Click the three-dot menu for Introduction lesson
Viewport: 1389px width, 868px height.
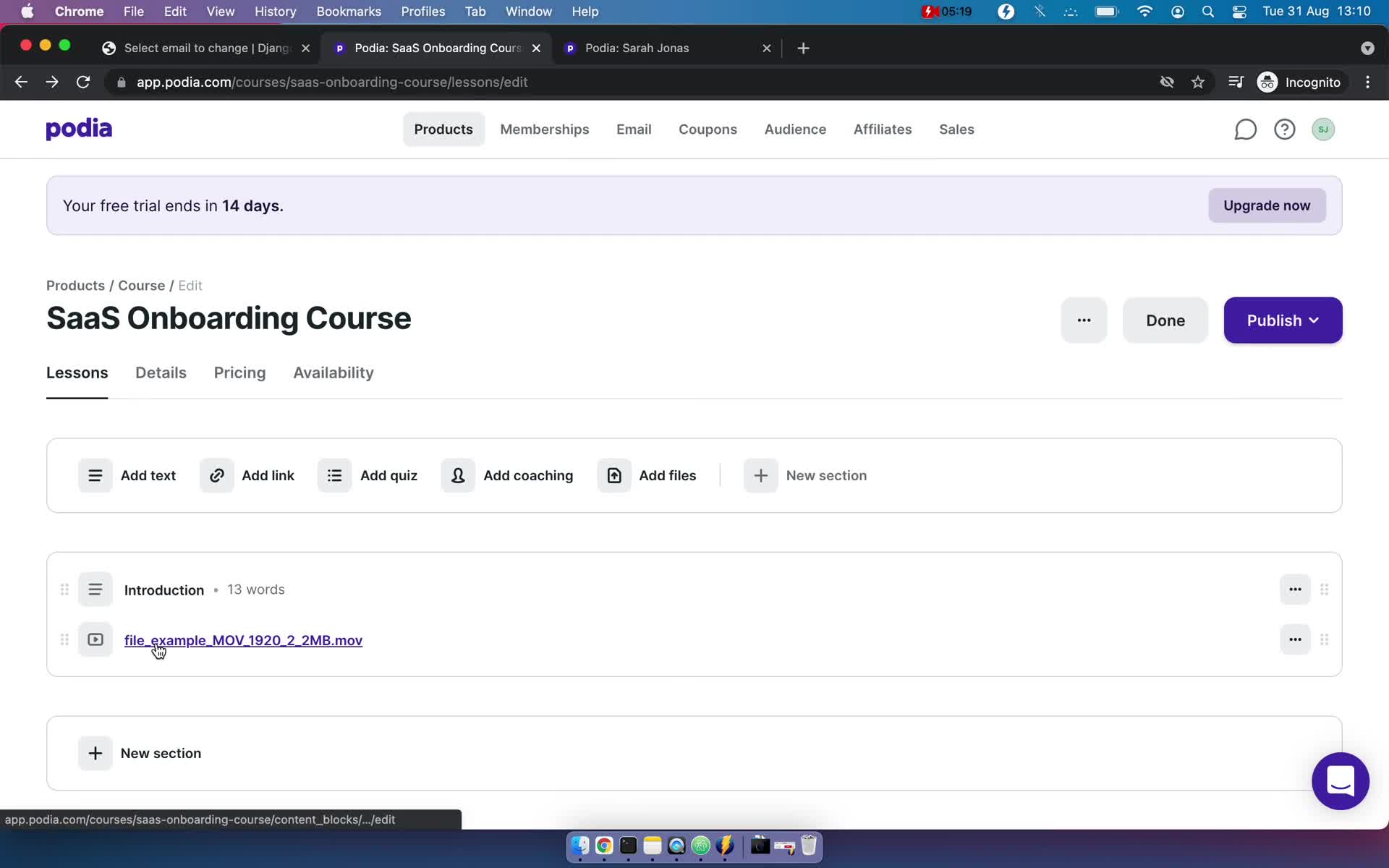pyautogui.click(x=1295, y=589)
